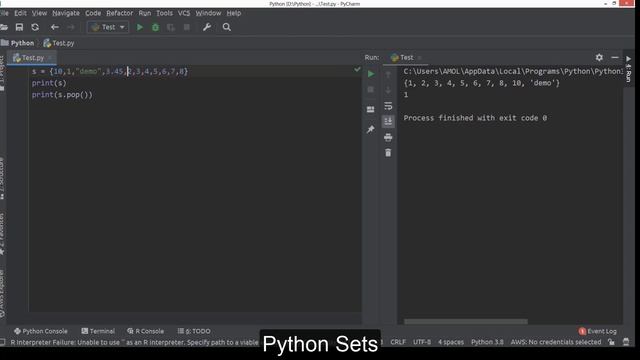Open the Test run configuration dropdown
640x360 pixels.
108,27
